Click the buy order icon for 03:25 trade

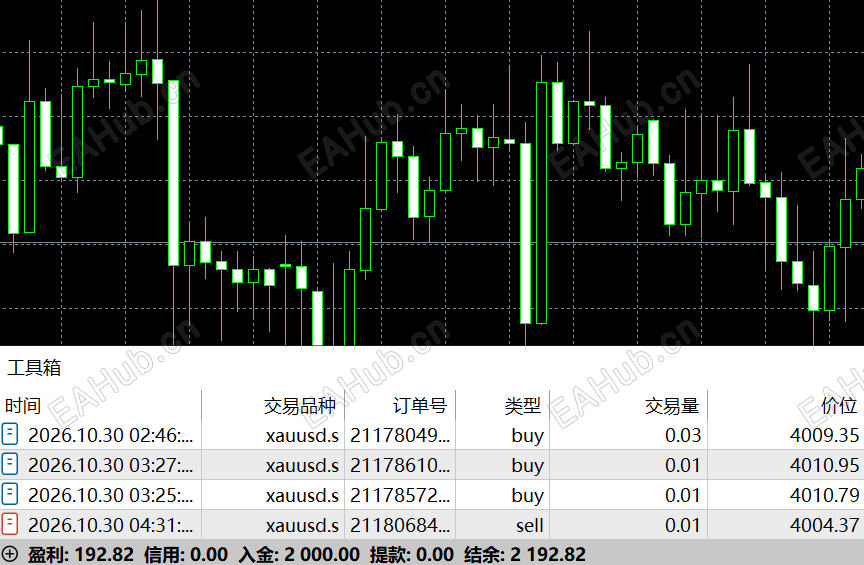tap(10, 494)
